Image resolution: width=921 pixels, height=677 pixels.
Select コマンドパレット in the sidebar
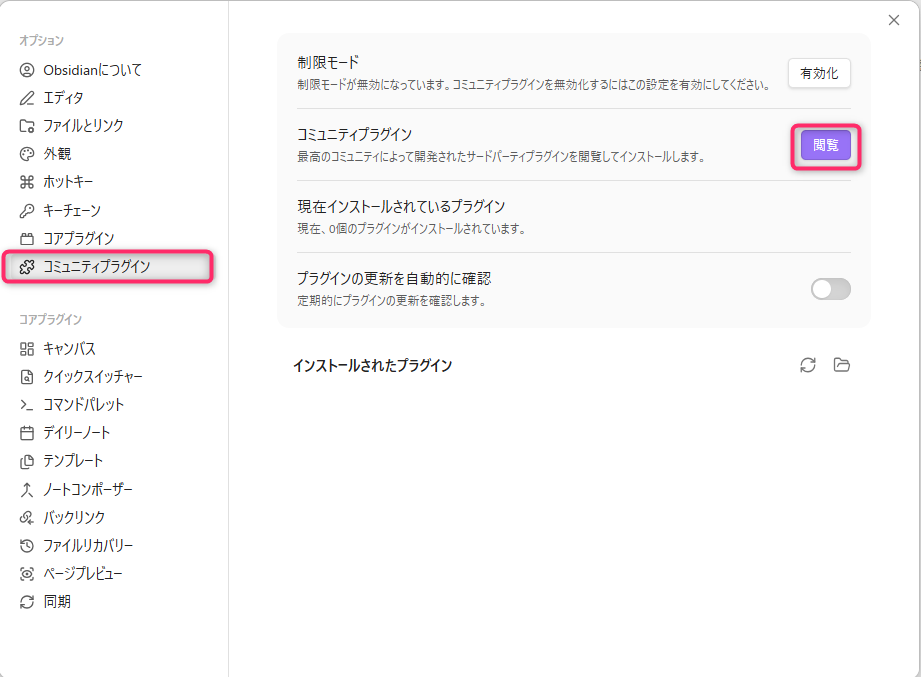tap(83, 405)
